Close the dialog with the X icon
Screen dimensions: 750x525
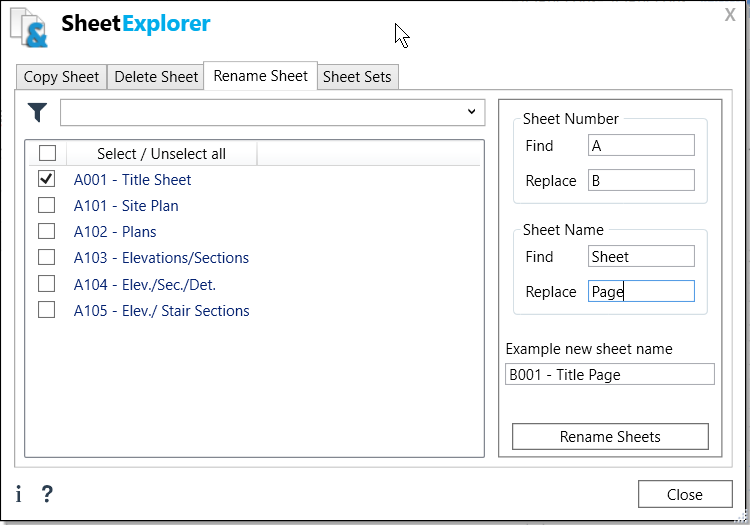tap(730, 15)
